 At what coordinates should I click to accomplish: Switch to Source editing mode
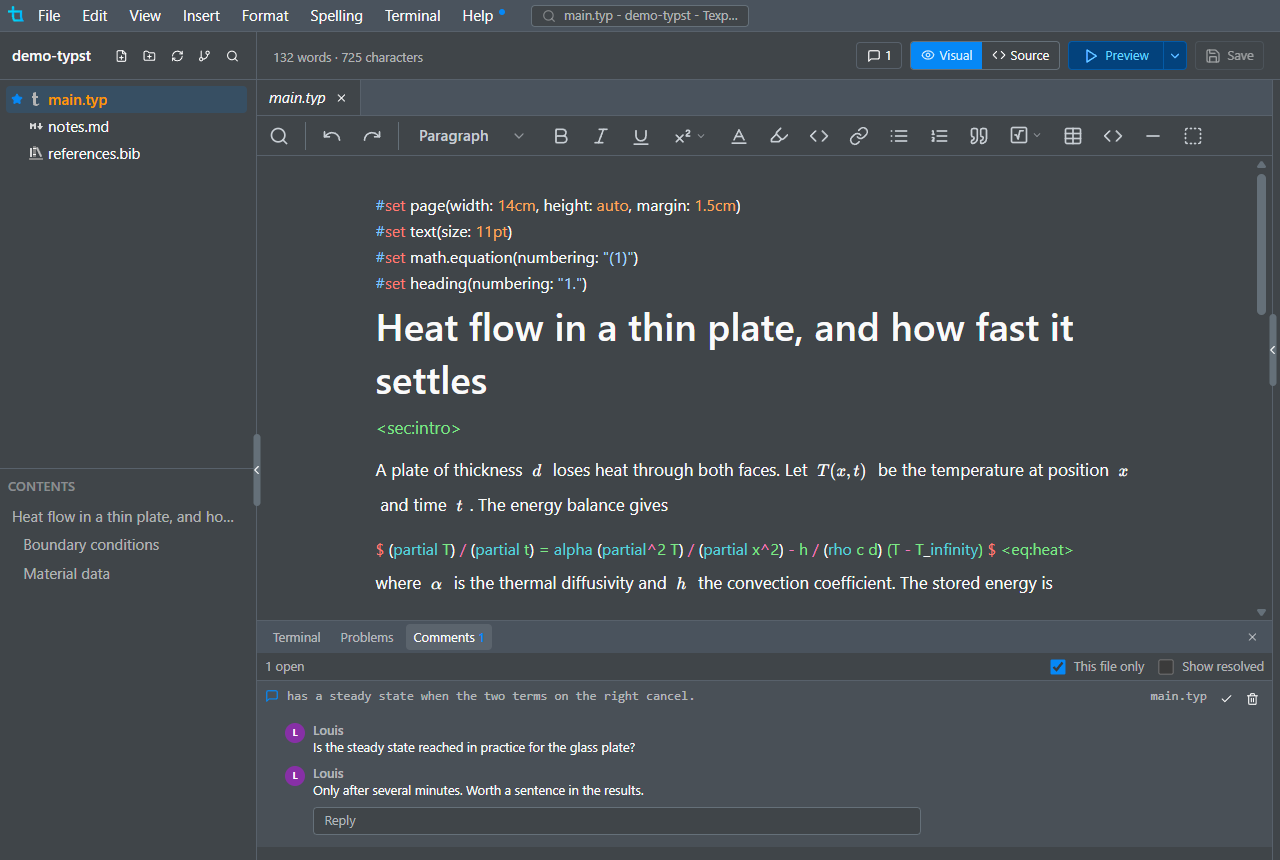click(x=1020, y=56)
